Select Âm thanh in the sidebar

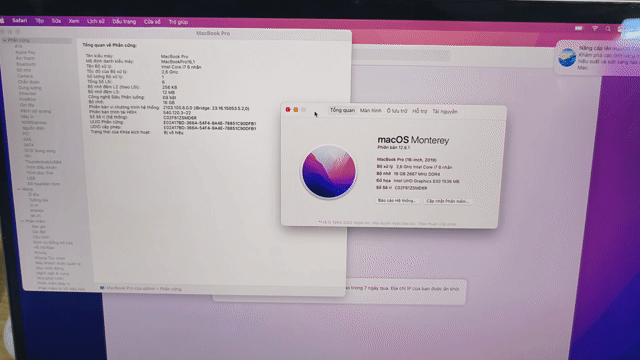pyautogui.click(x=25, y=58)
